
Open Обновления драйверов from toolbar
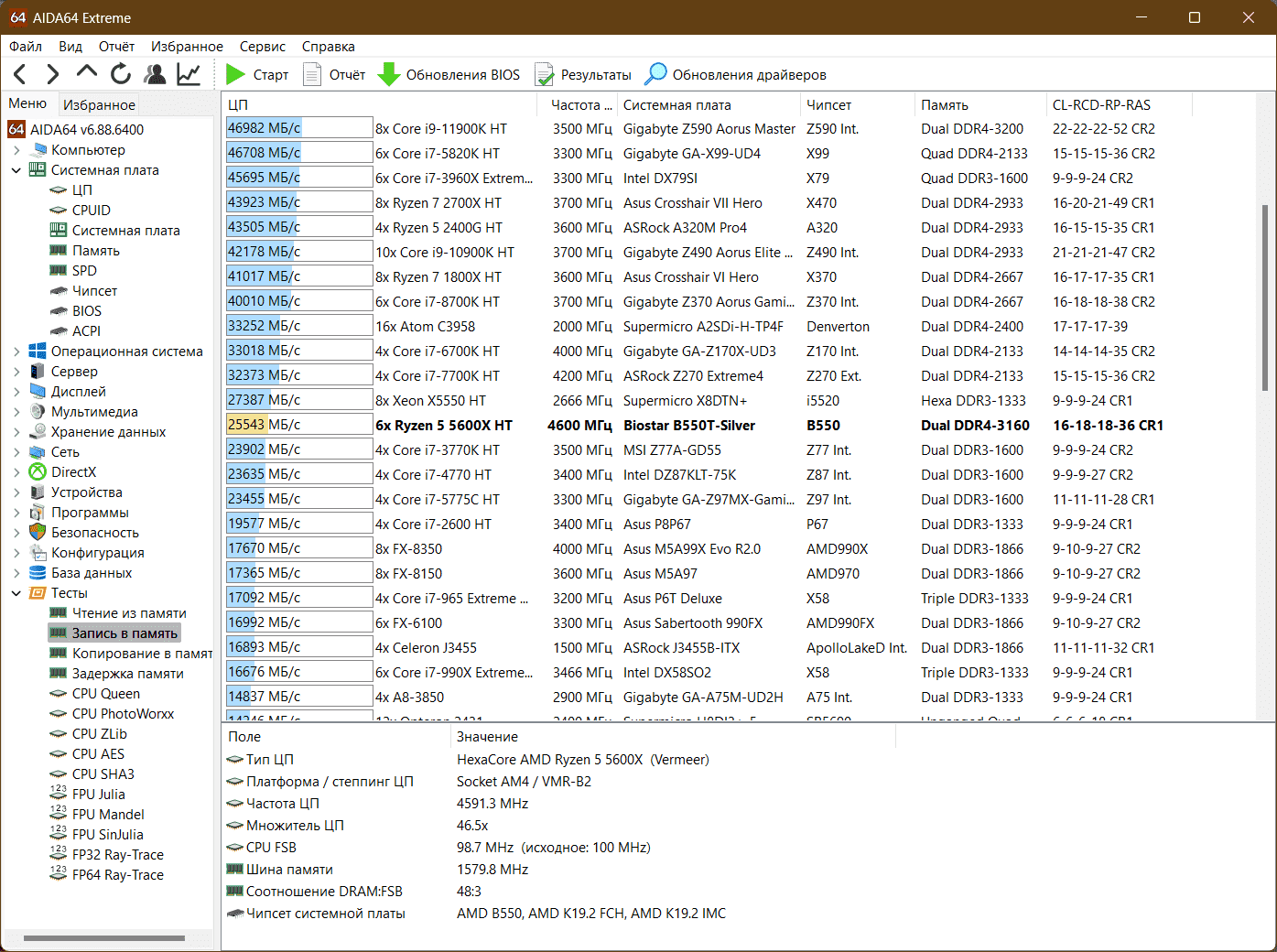click(736, 75)
